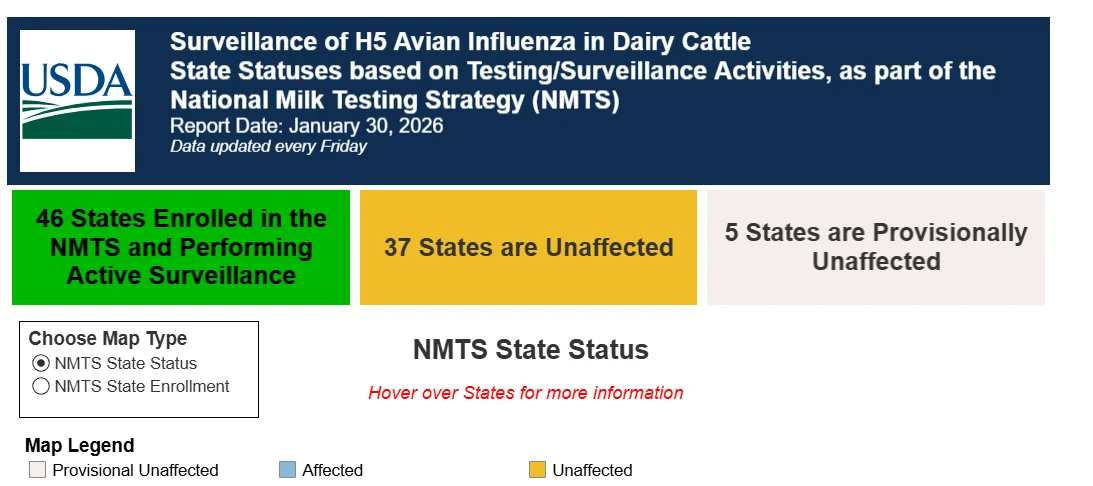Click the Report Date January 30, 2026 text
Viewport: 1093px width, 486px height.
pyautogui.click(x=307, y=126)
